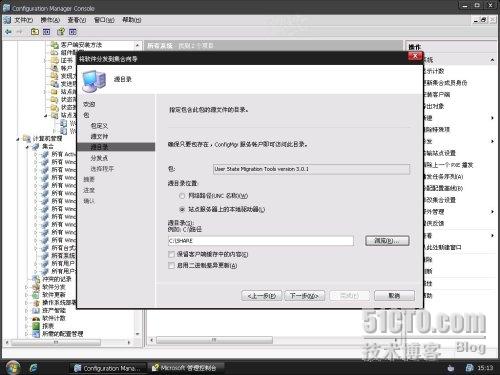The width and height of the screenshot is (500, 375).
Task: Click the console tree scroll-down arrow
Action: point(137,334)
